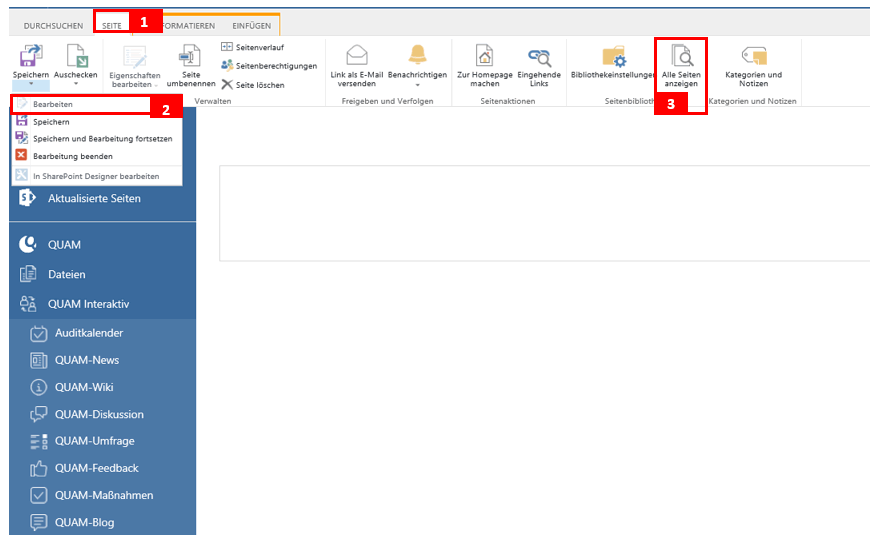Open QUAM Interaktiv section

coord(88,304)
